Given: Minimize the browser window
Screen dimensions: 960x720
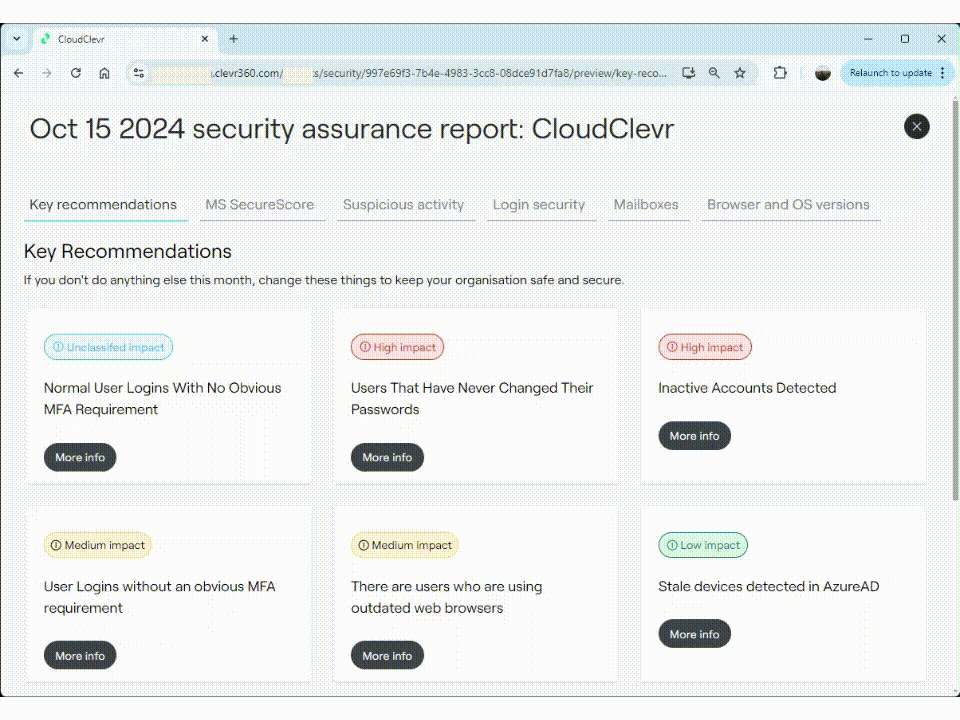Looking at the screenshot, I should coord(868,39).
